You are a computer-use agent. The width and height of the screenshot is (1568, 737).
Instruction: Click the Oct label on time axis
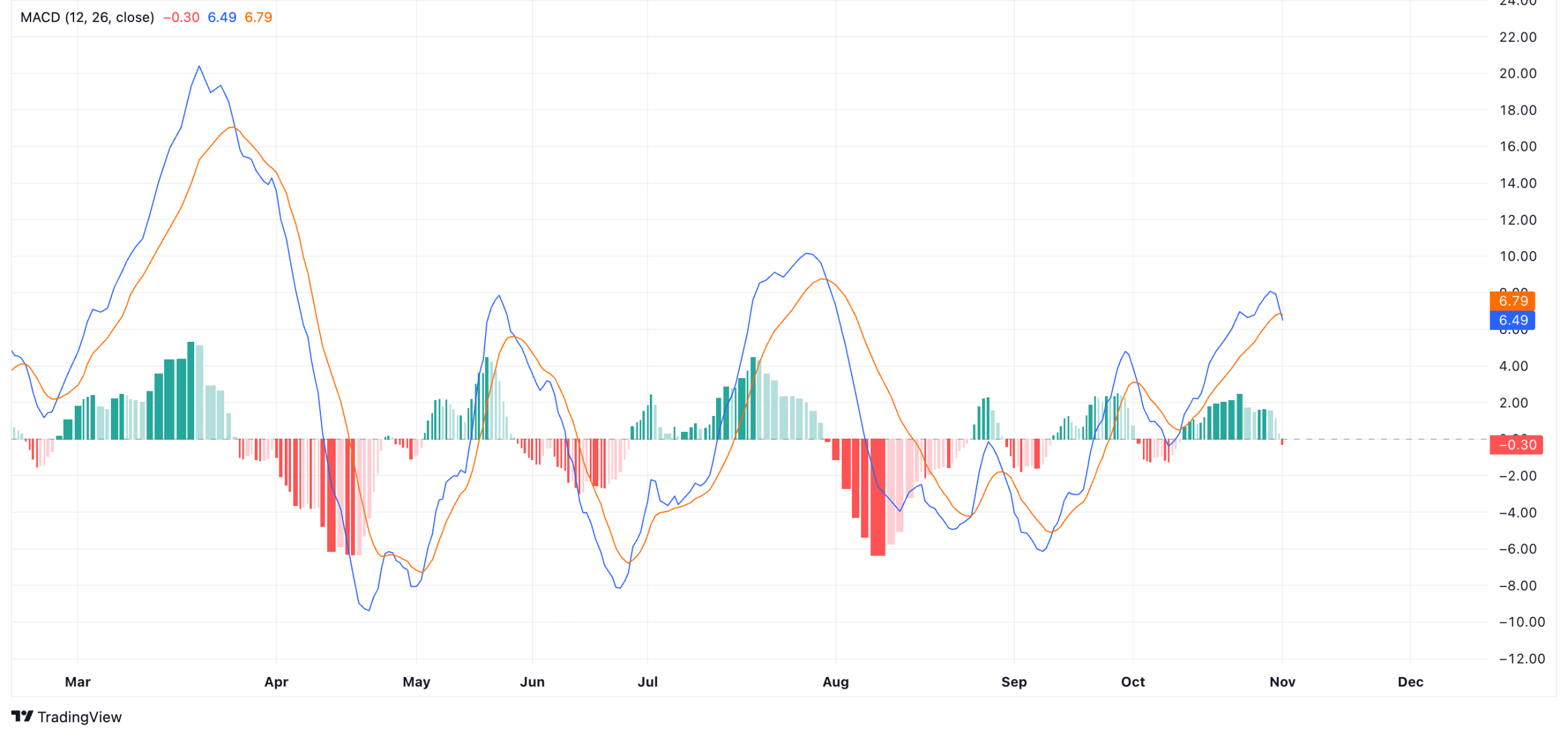pos(1133,681)
